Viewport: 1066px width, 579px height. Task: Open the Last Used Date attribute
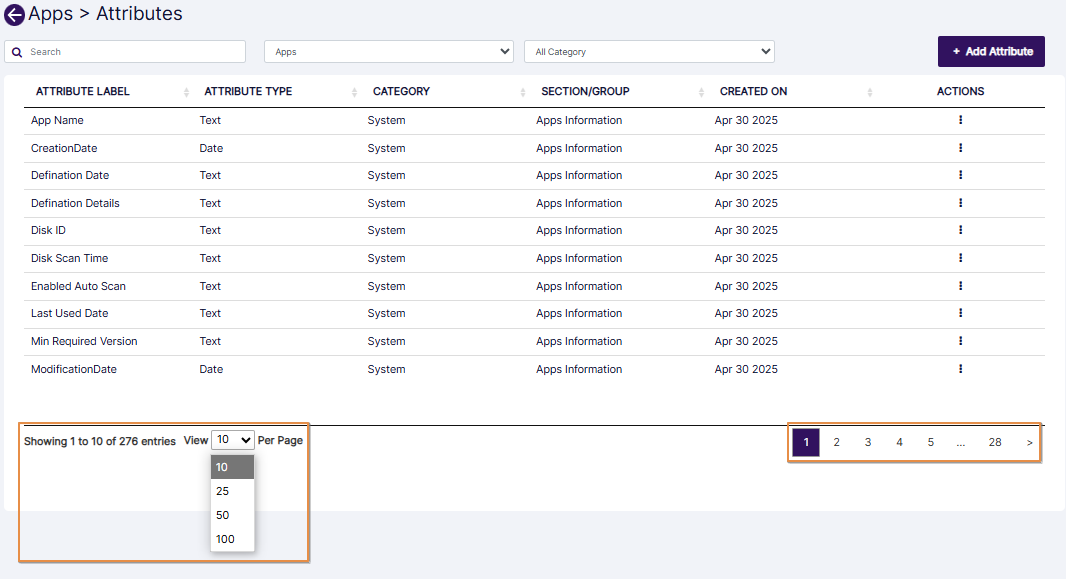(70, 313)
